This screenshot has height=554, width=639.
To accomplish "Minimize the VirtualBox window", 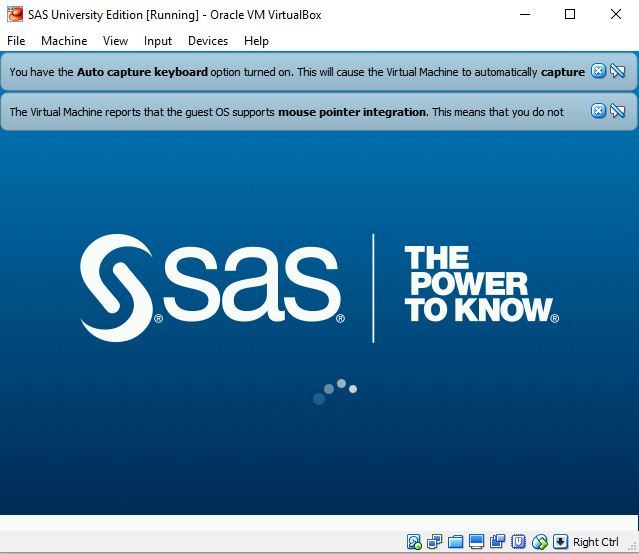I will (525, 14).
